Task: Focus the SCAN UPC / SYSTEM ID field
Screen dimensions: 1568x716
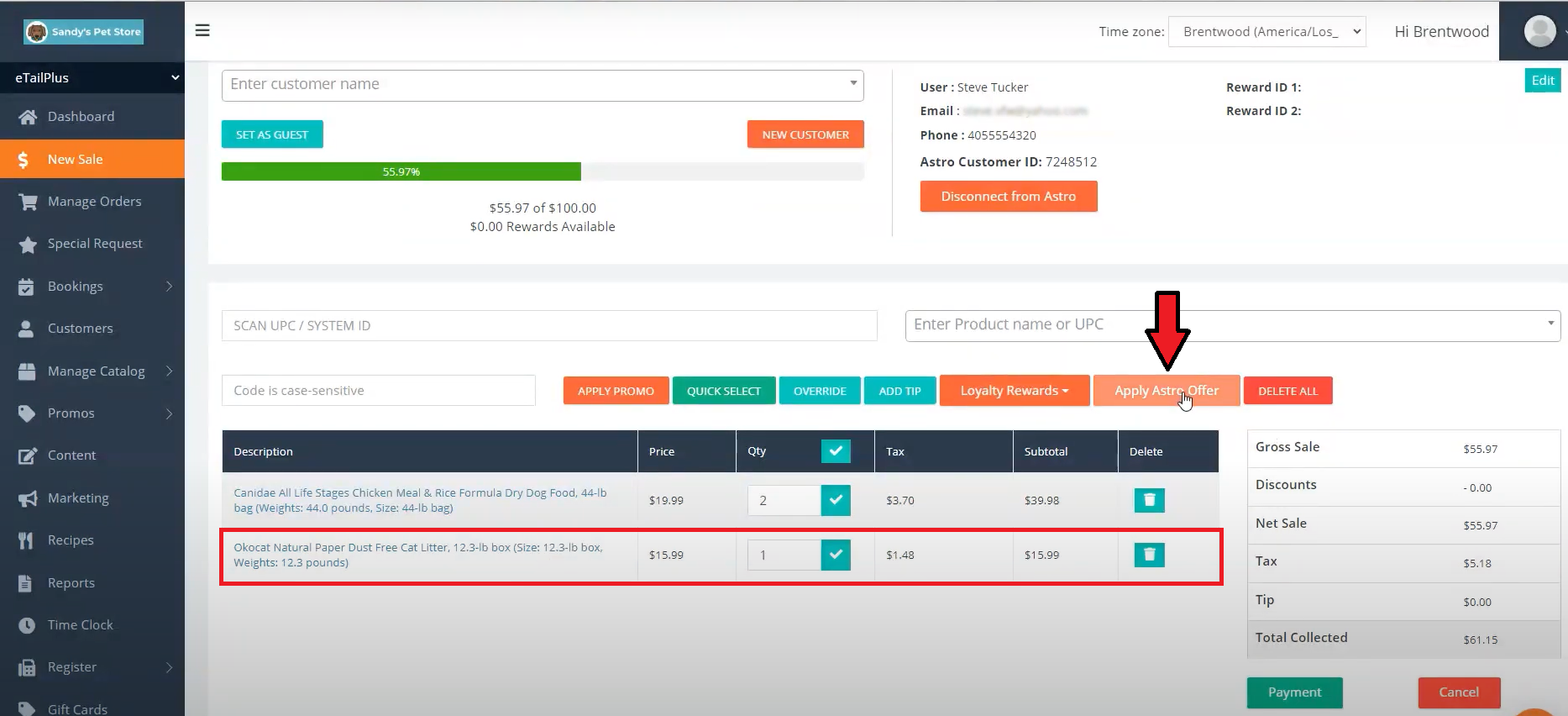Action: (549, 326)
